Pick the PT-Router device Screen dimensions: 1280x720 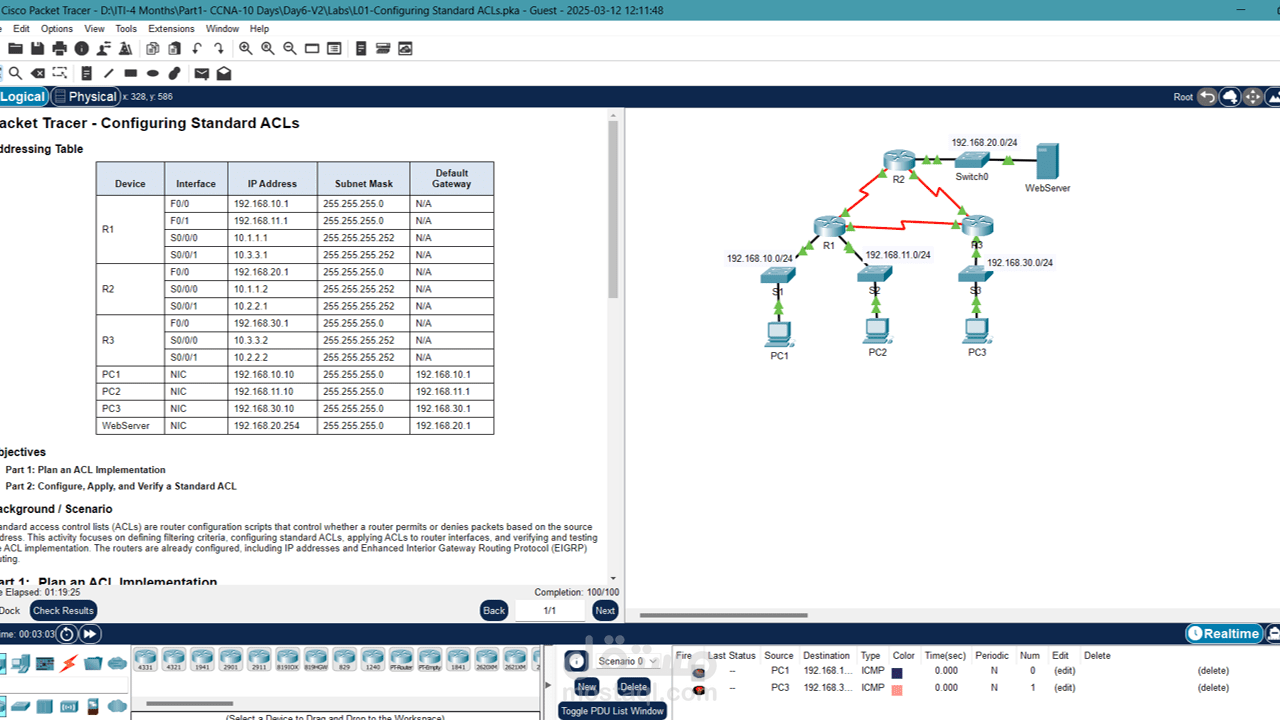click(x=401, y=660)
